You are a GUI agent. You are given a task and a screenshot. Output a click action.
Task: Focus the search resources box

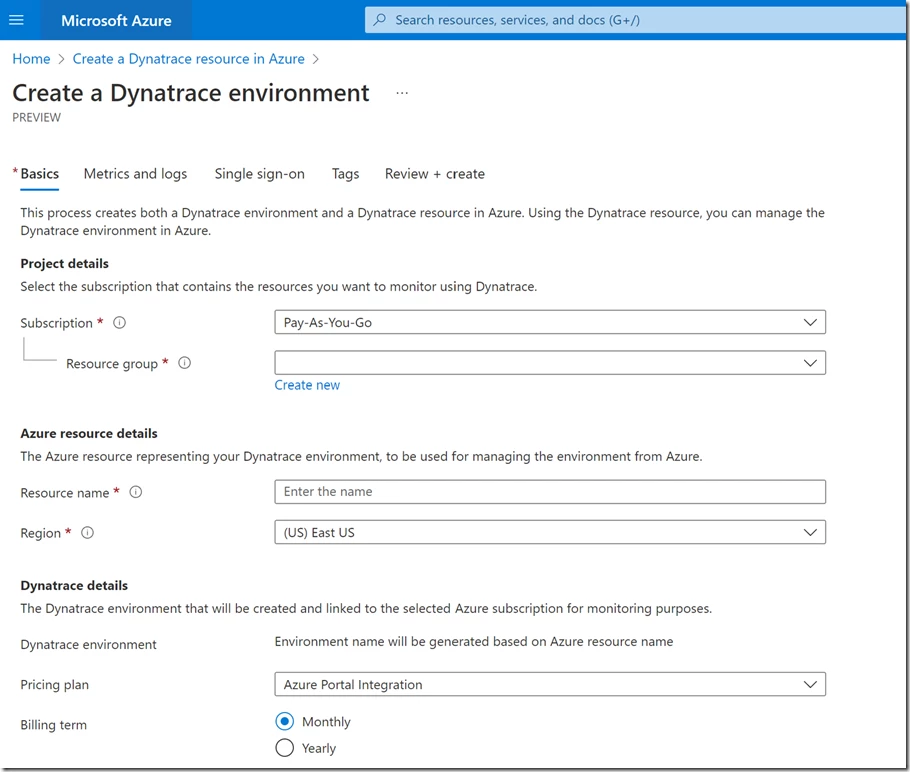(635, 20)
